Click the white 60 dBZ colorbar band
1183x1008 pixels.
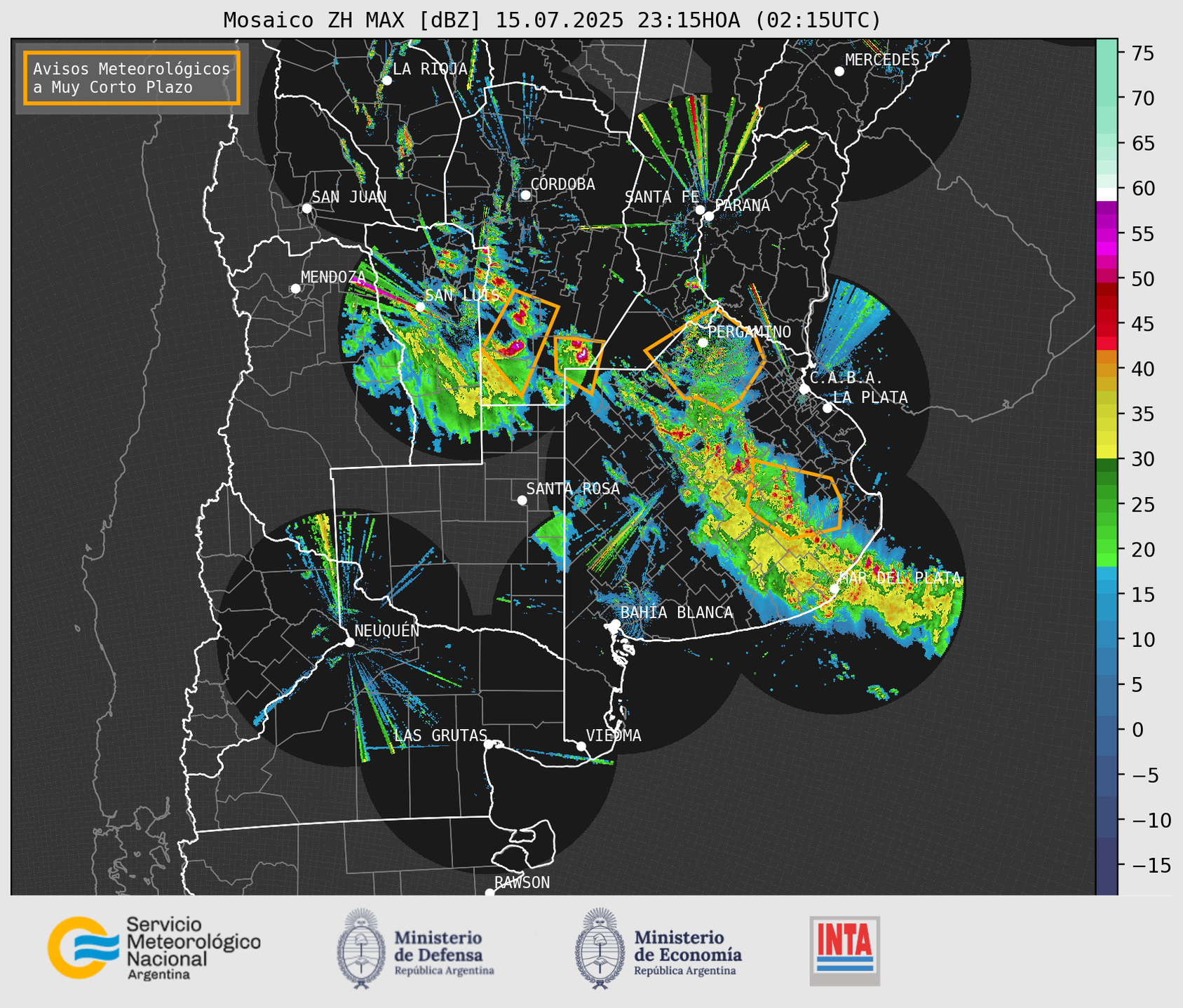pos(1107,193)
